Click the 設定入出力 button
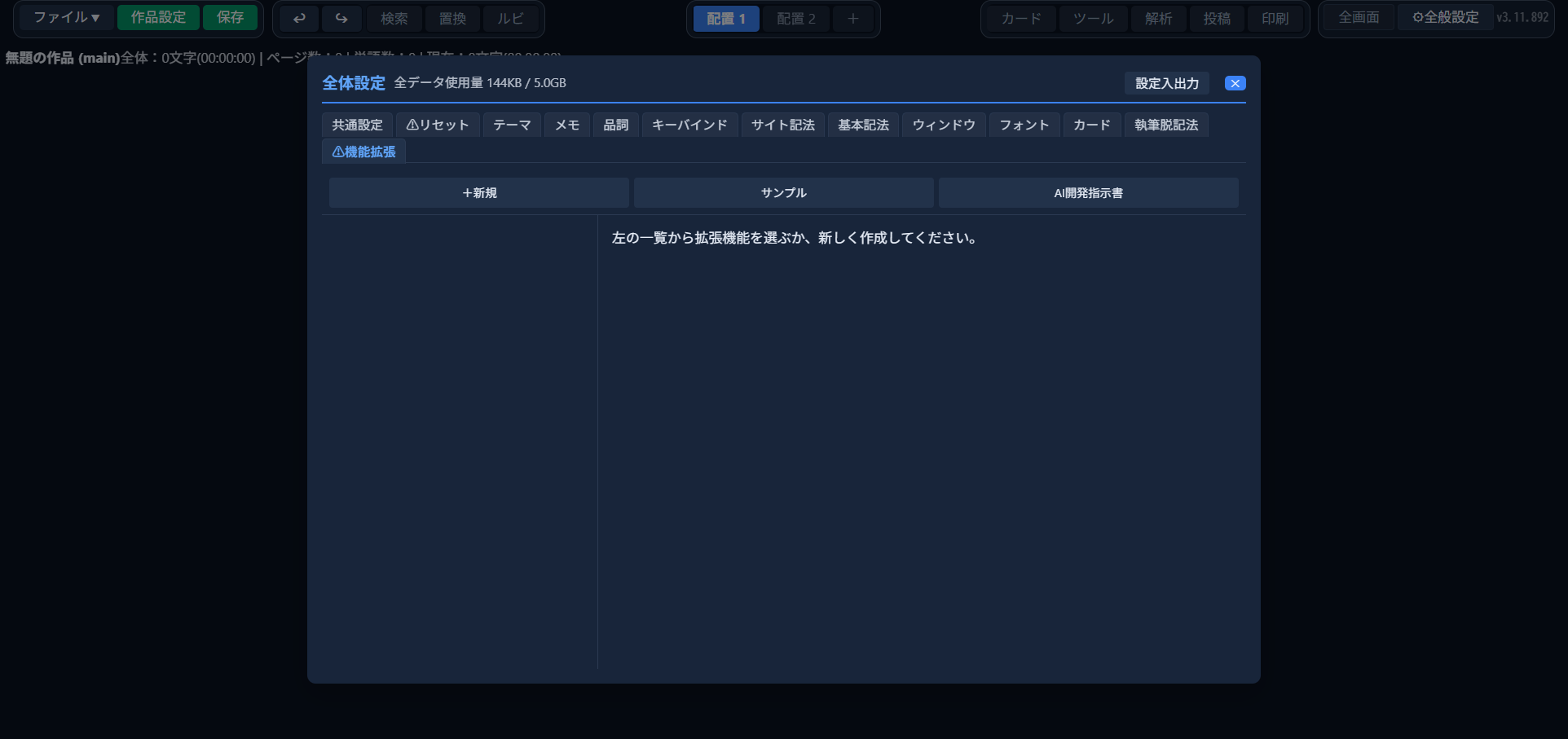The height and width of the screenshot is (739, 1568). click(1167, 83)
